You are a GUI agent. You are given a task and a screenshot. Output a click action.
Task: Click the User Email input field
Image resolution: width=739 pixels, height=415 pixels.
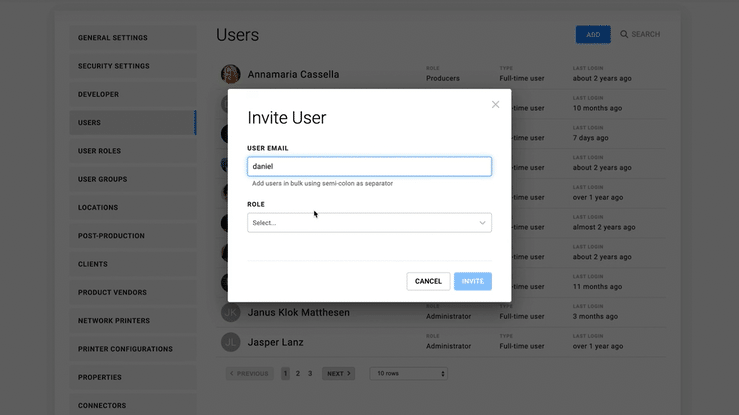[369, 166]
